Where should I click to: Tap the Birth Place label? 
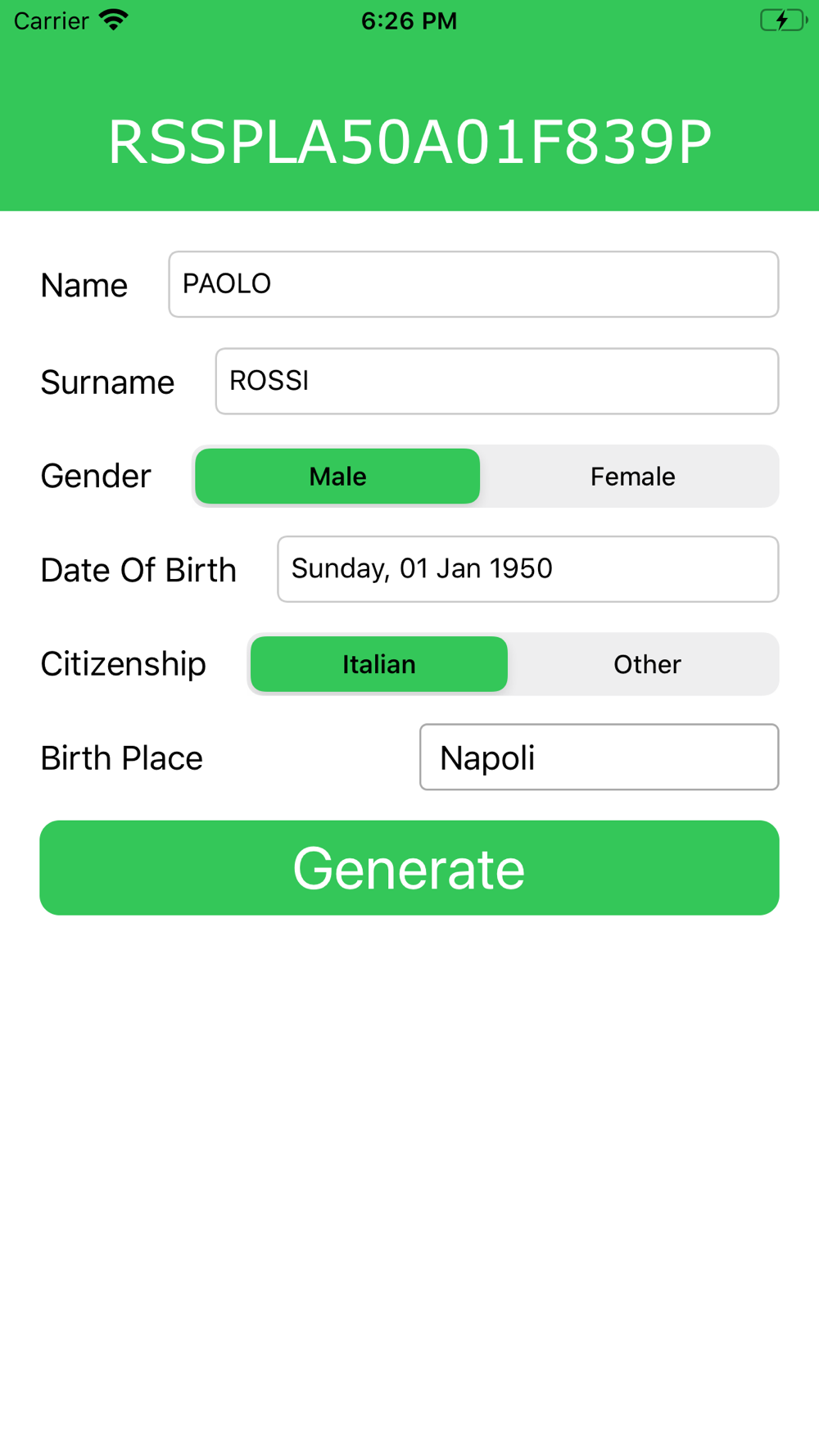tap(121, 758)
